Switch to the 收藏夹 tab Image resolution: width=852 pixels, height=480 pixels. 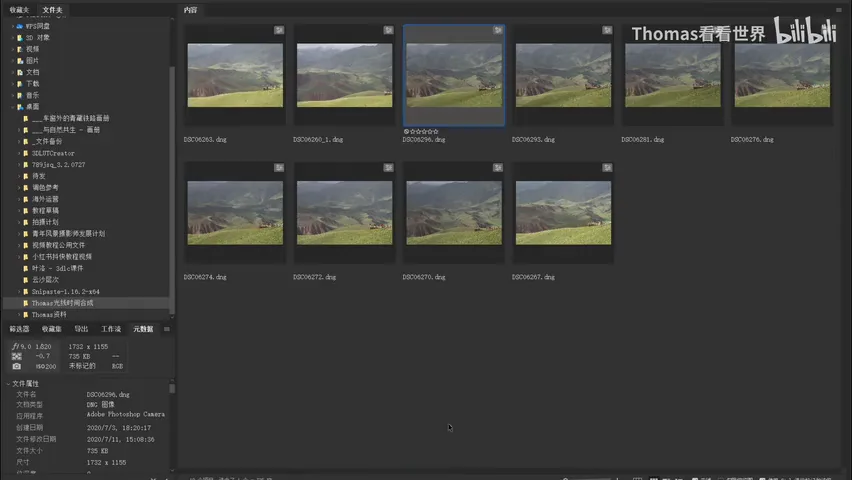[x=19, y=10]
